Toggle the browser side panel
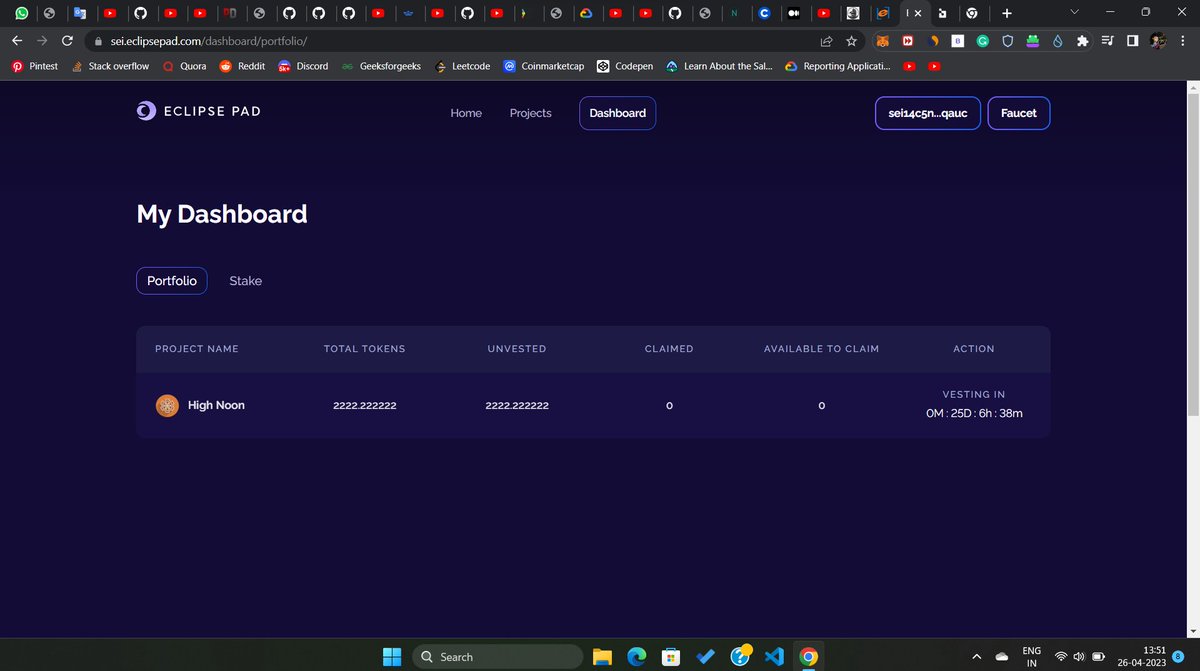Viewport: 1200px width, 671px height. pos(1132,41)
